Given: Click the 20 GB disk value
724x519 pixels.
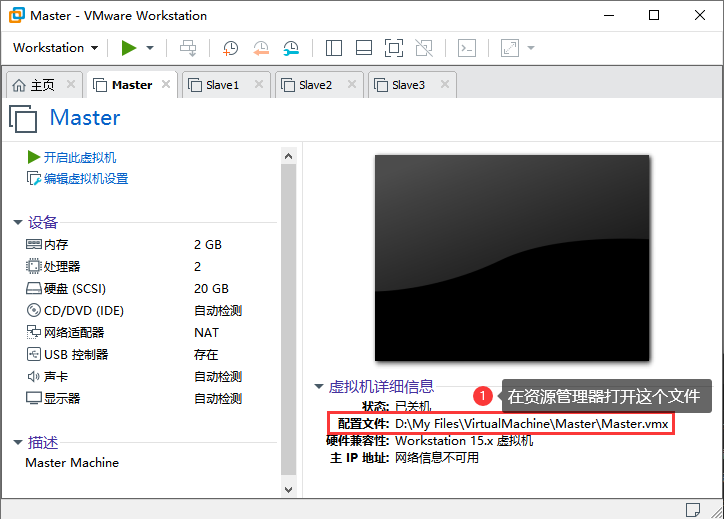Looking at the screenshot, I should point(211,289).
